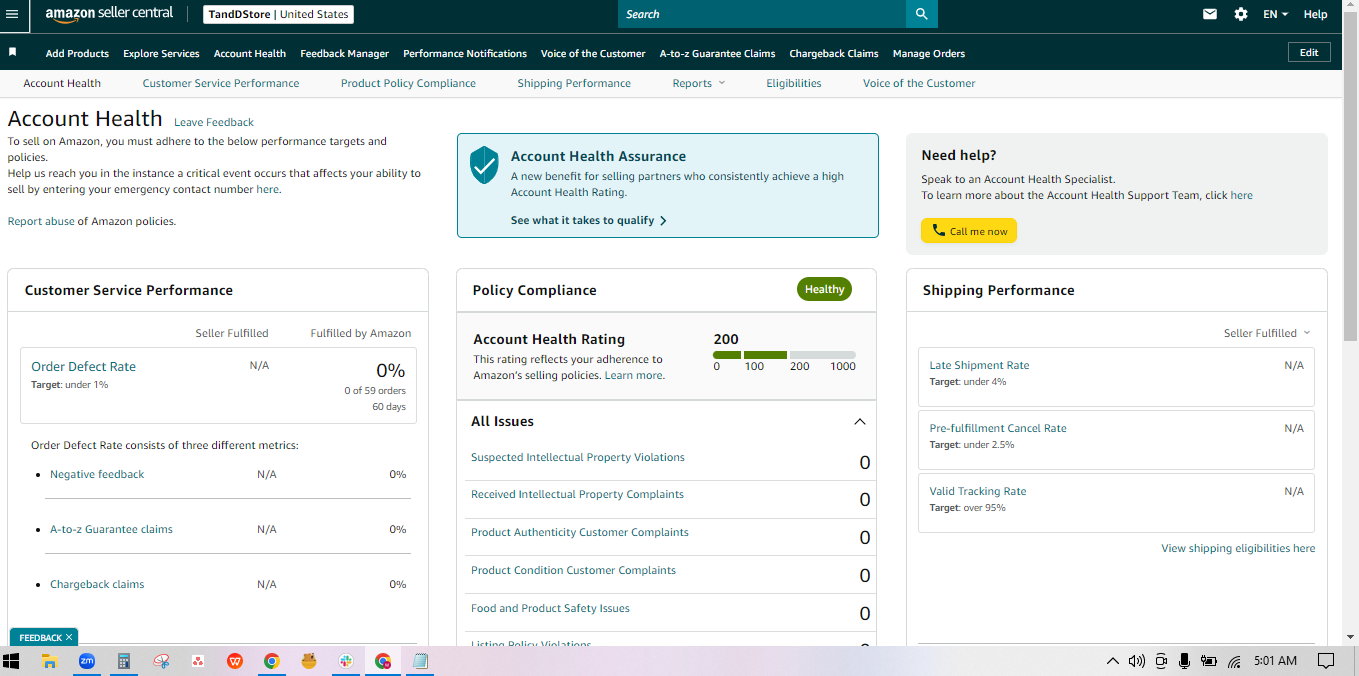This screenshot has height=676, width=1359.
Task: Click View shipping eligibilities here link
Action: (x=1238, y=548)
